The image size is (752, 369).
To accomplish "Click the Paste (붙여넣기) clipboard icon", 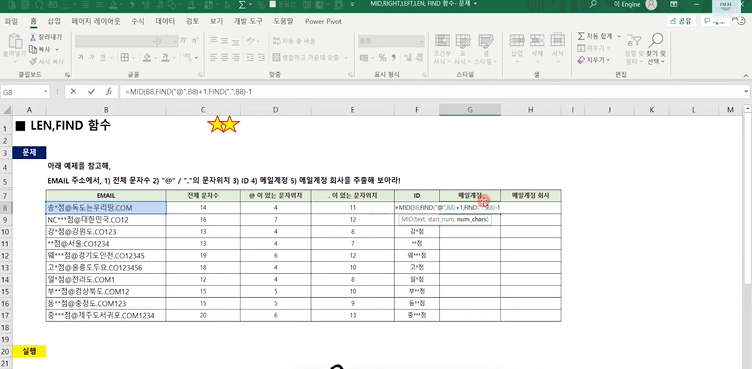I will point(16,42).
